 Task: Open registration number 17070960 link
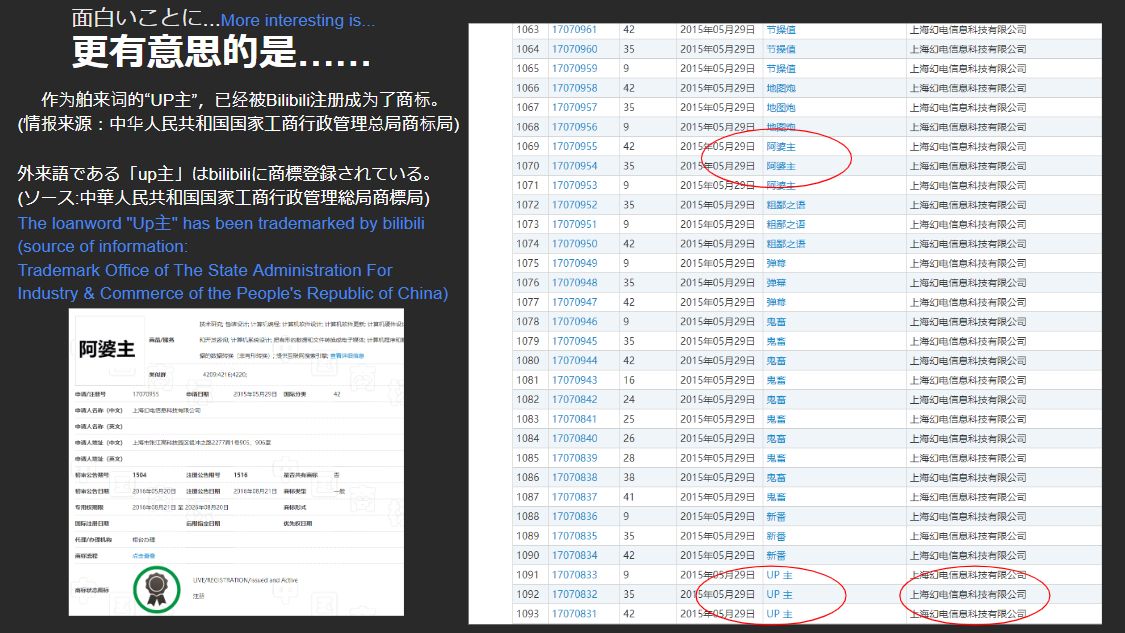574,49
